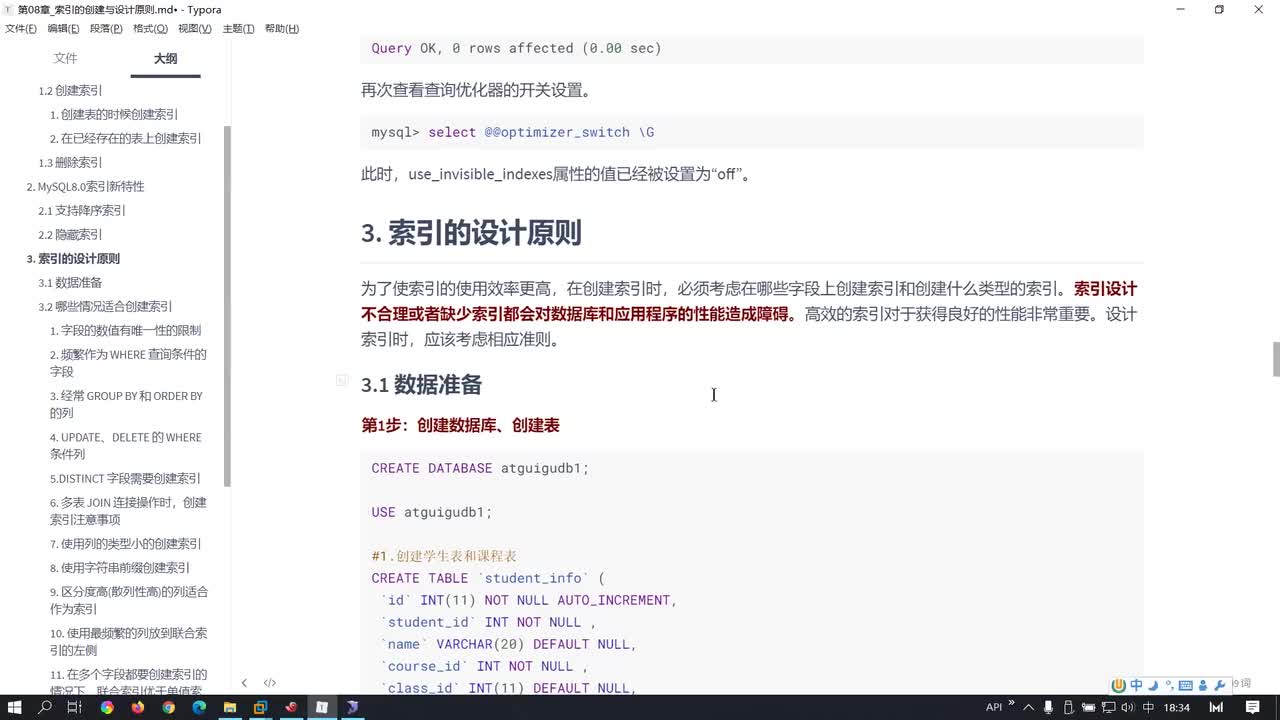Screen dimensions: 1280x720
Task: Toggle the 中 input language indicator in the taskbar
Action: click(1147, 707)
